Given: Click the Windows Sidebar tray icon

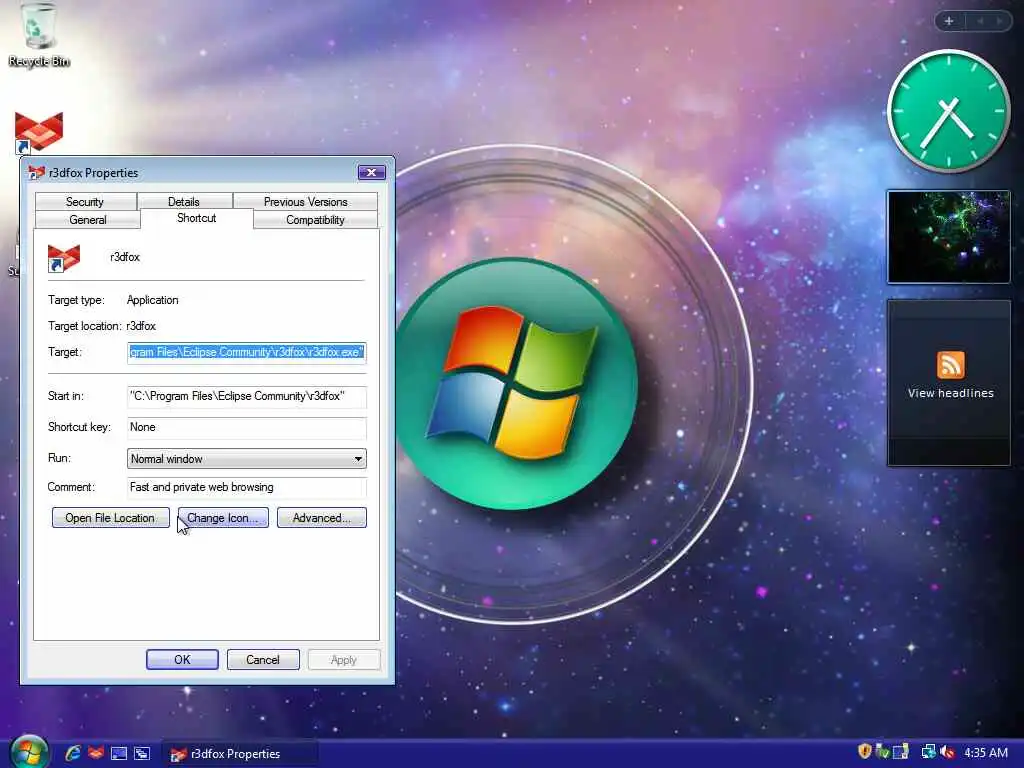Looking at the screenshot, I should pos(901,752).
